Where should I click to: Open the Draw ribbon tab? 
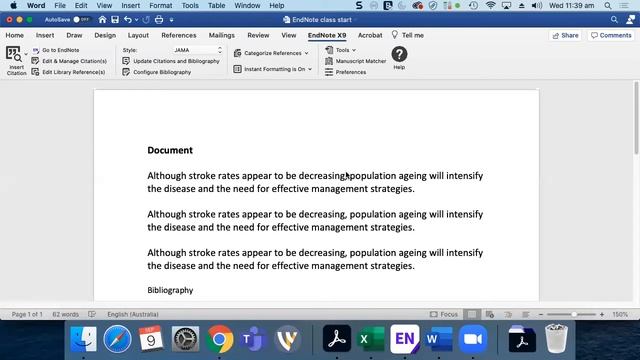74,36
